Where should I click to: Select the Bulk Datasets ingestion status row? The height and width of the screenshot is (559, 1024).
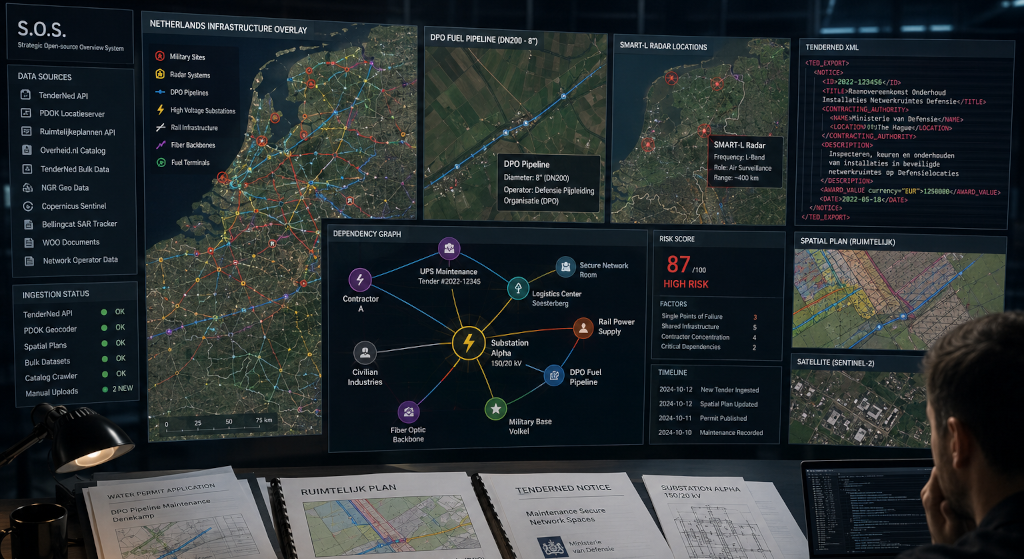tap(74, 360)
